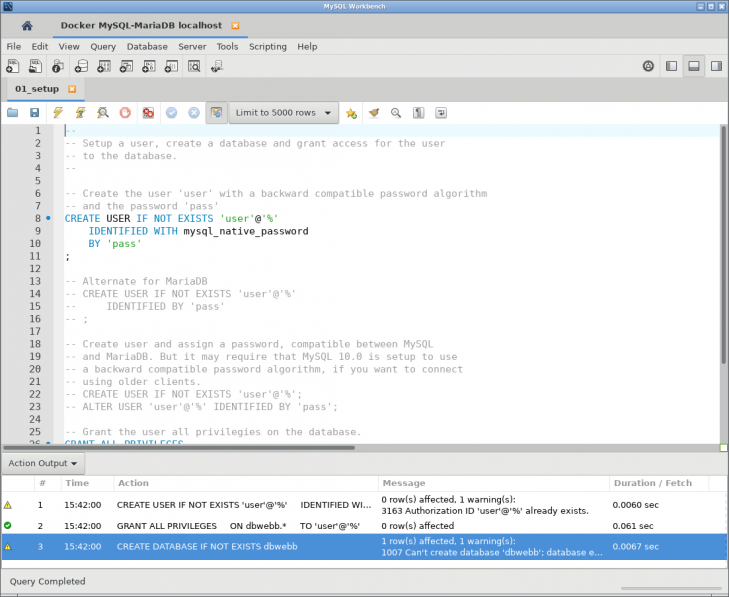Execute statement under cursor icon
The image size is (729, 597).
80,113
